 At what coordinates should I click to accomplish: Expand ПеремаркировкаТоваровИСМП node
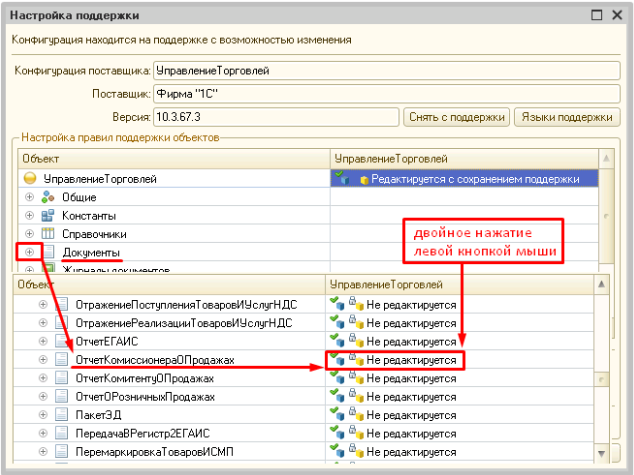tap(43, 452)
